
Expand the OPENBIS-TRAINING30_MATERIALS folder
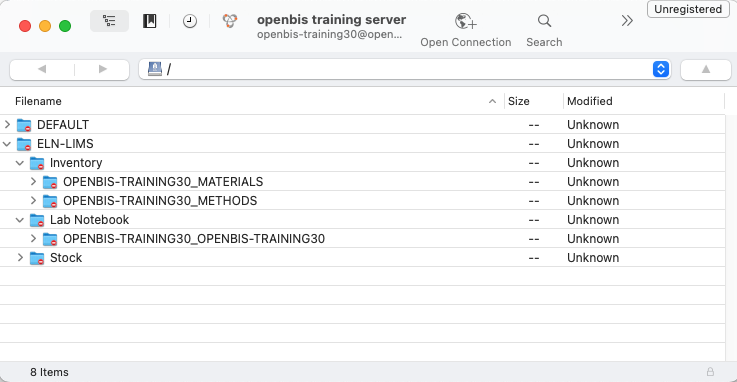pos(33,181)
